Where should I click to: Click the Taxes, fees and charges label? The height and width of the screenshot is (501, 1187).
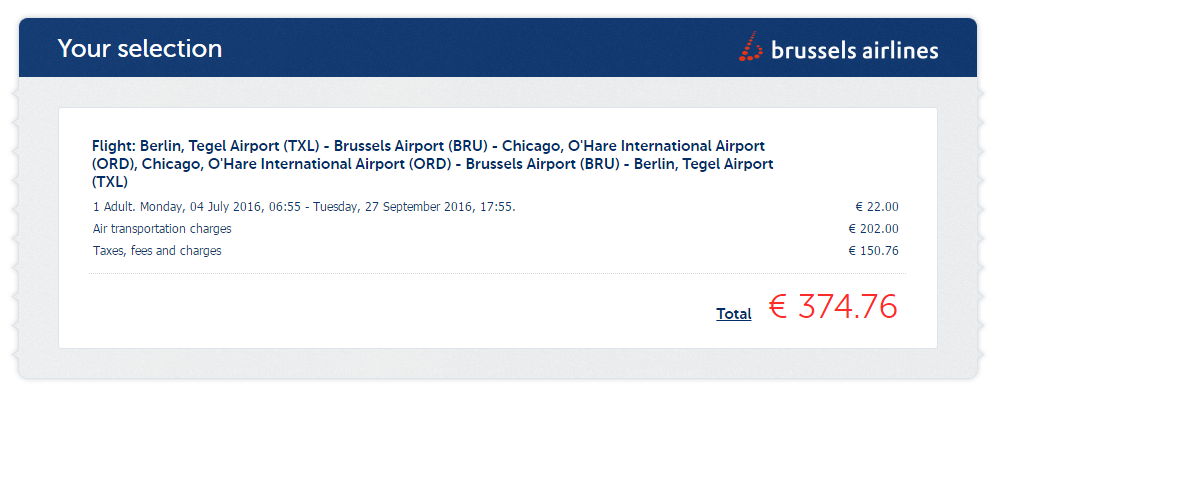[157, 250]
